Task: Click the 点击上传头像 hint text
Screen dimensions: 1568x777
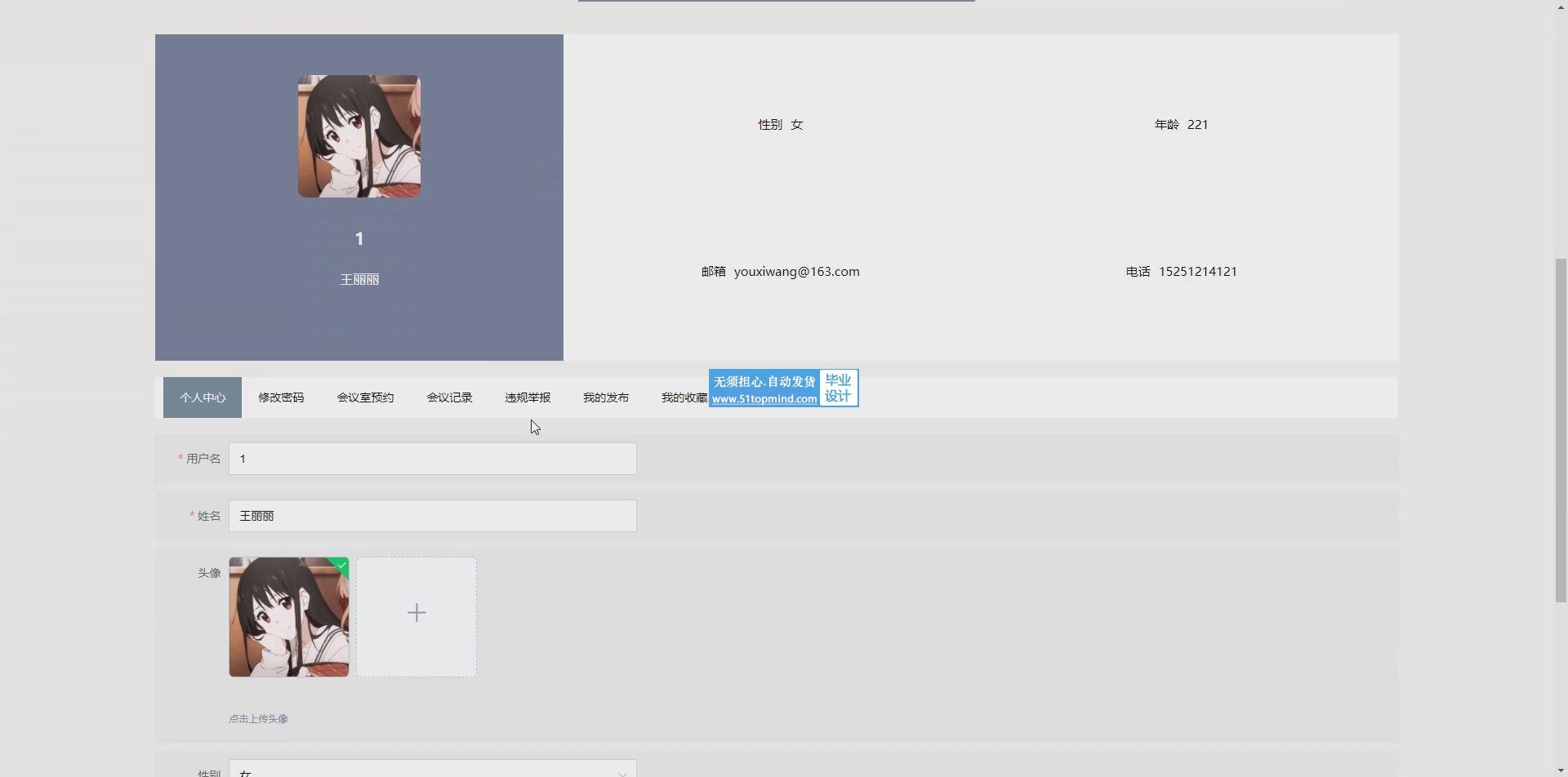Action: click(x=258, y=719)
